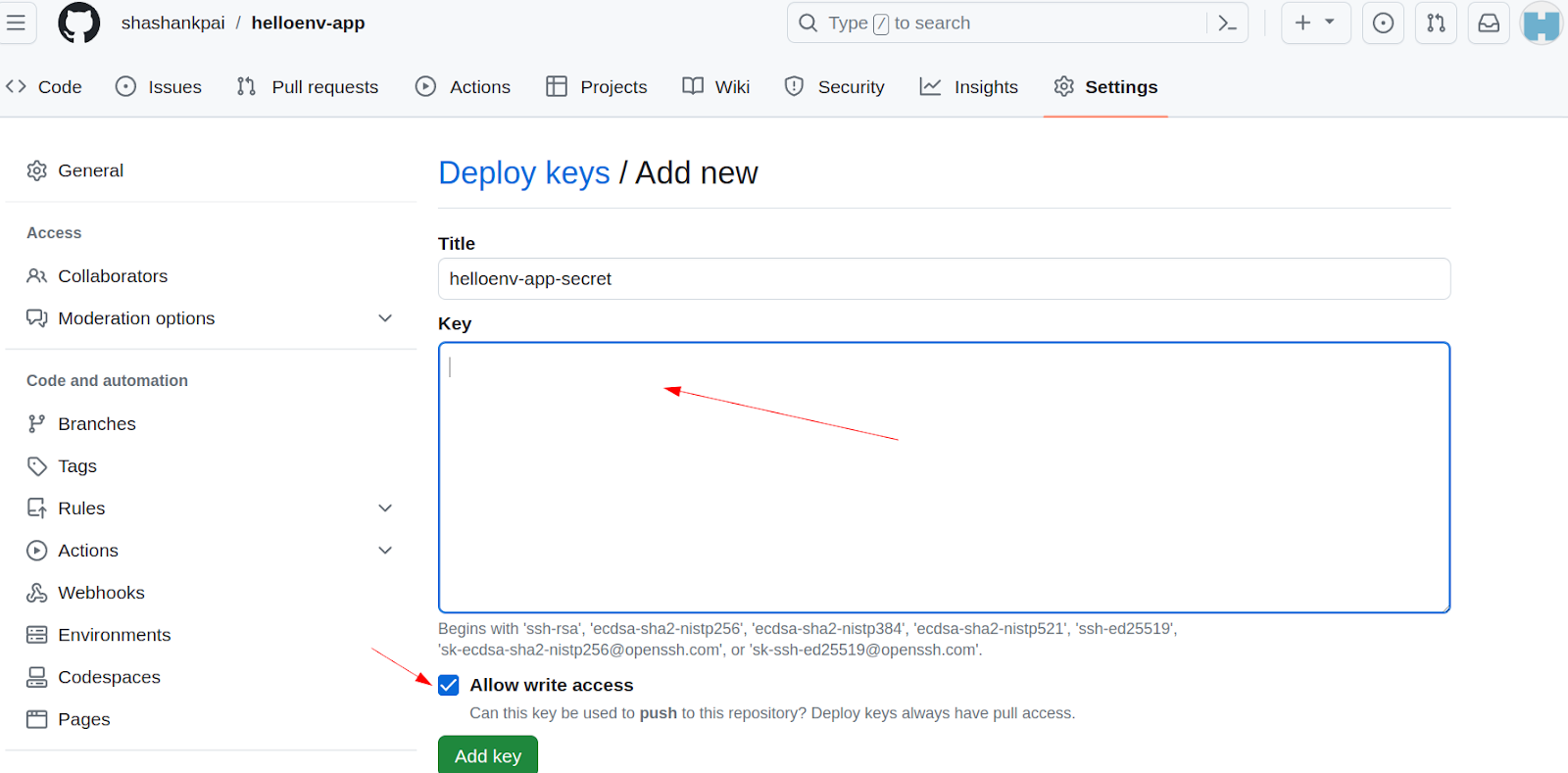The height and width of the screenshot is (773, 1568).
Task: Expand the create-new dropdown caret
Action: pos(1330,22)
